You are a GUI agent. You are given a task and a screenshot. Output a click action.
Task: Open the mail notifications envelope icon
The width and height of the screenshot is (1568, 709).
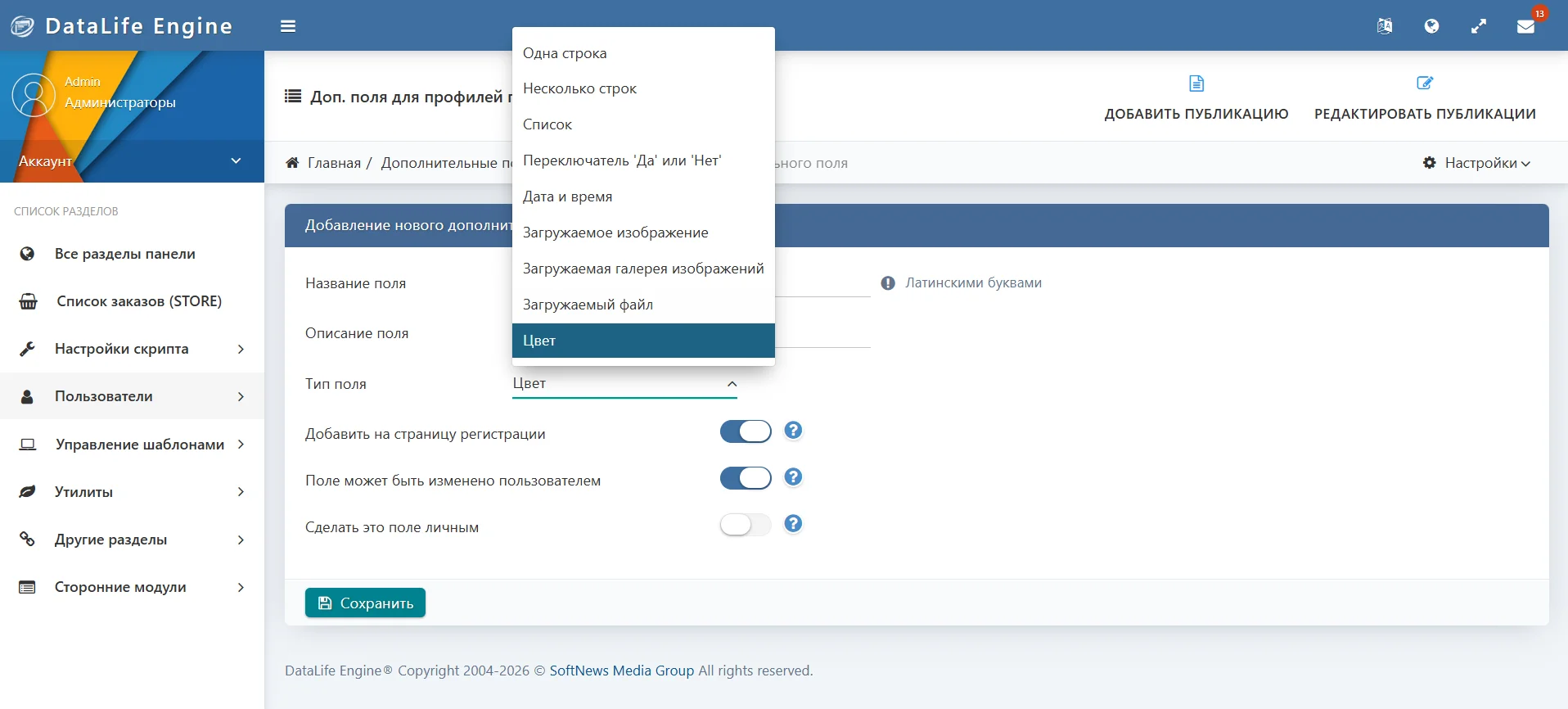[1525, 26]
